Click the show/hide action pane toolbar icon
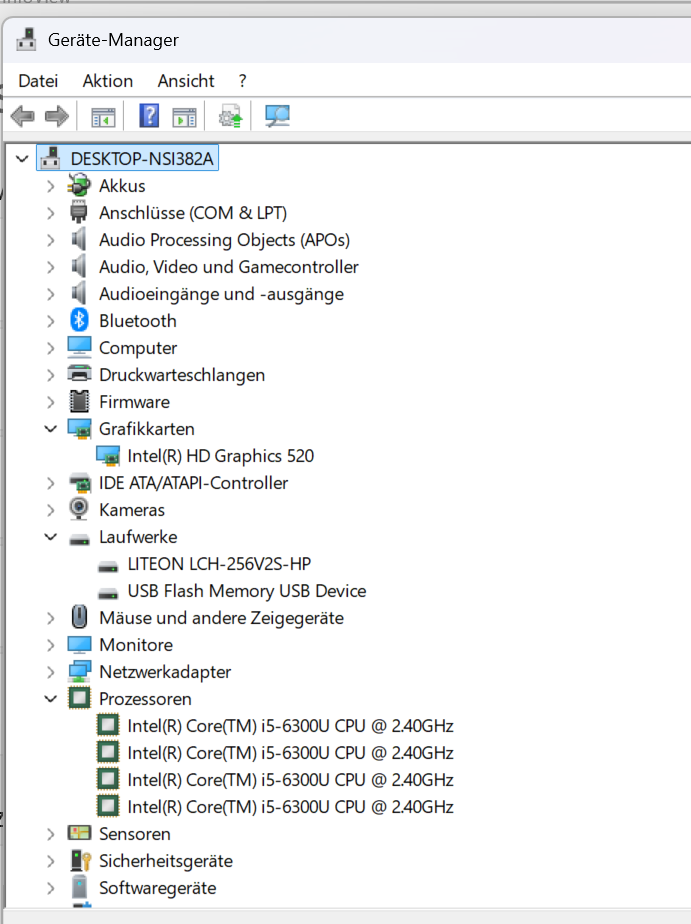 tap(184, 117)
